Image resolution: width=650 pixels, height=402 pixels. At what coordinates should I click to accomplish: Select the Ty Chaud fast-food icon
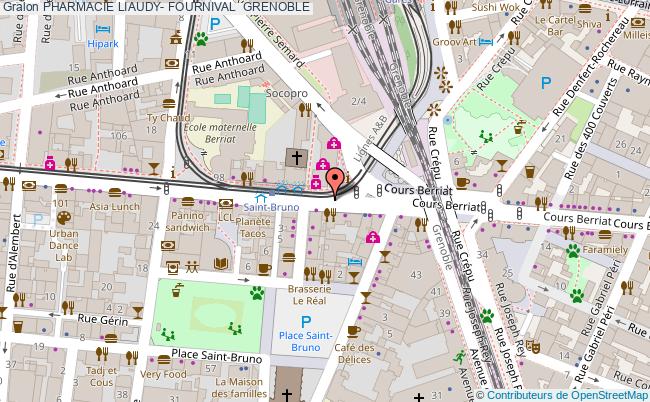click(x=169, y=103)
